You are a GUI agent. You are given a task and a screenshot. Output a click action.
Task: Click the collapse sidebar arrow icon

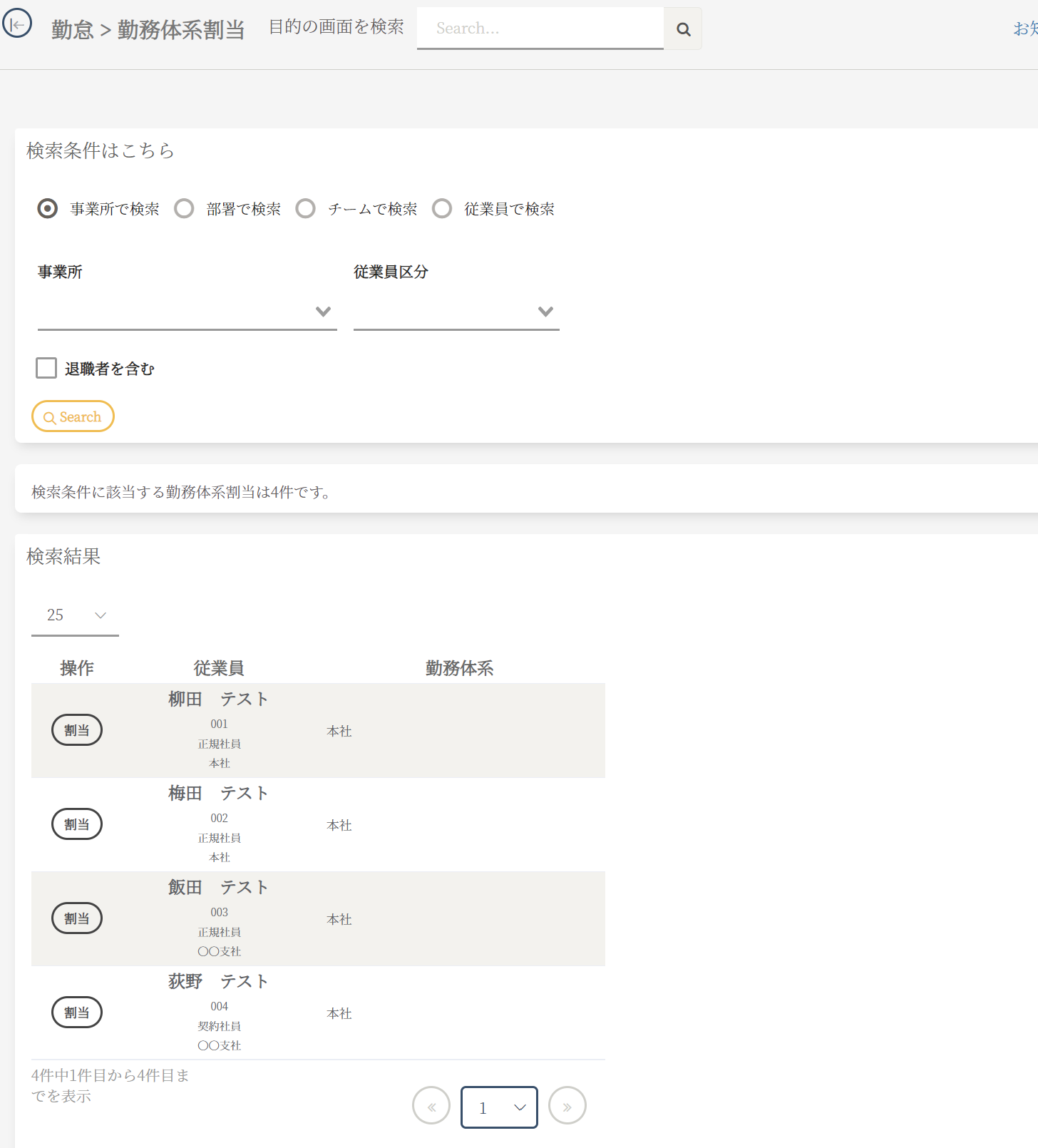pos(17,24)
